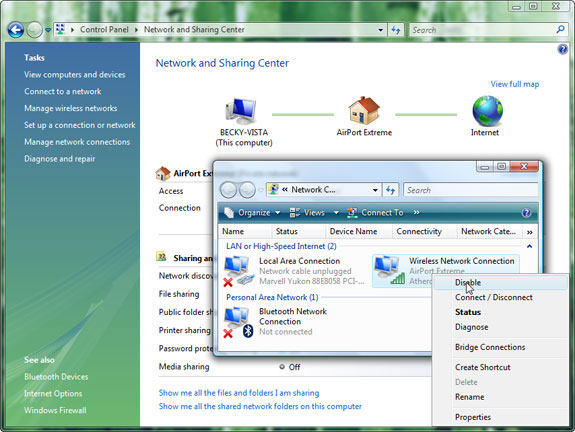
Task: Sort by Device Name column header
Action: (x=359, y=231)
